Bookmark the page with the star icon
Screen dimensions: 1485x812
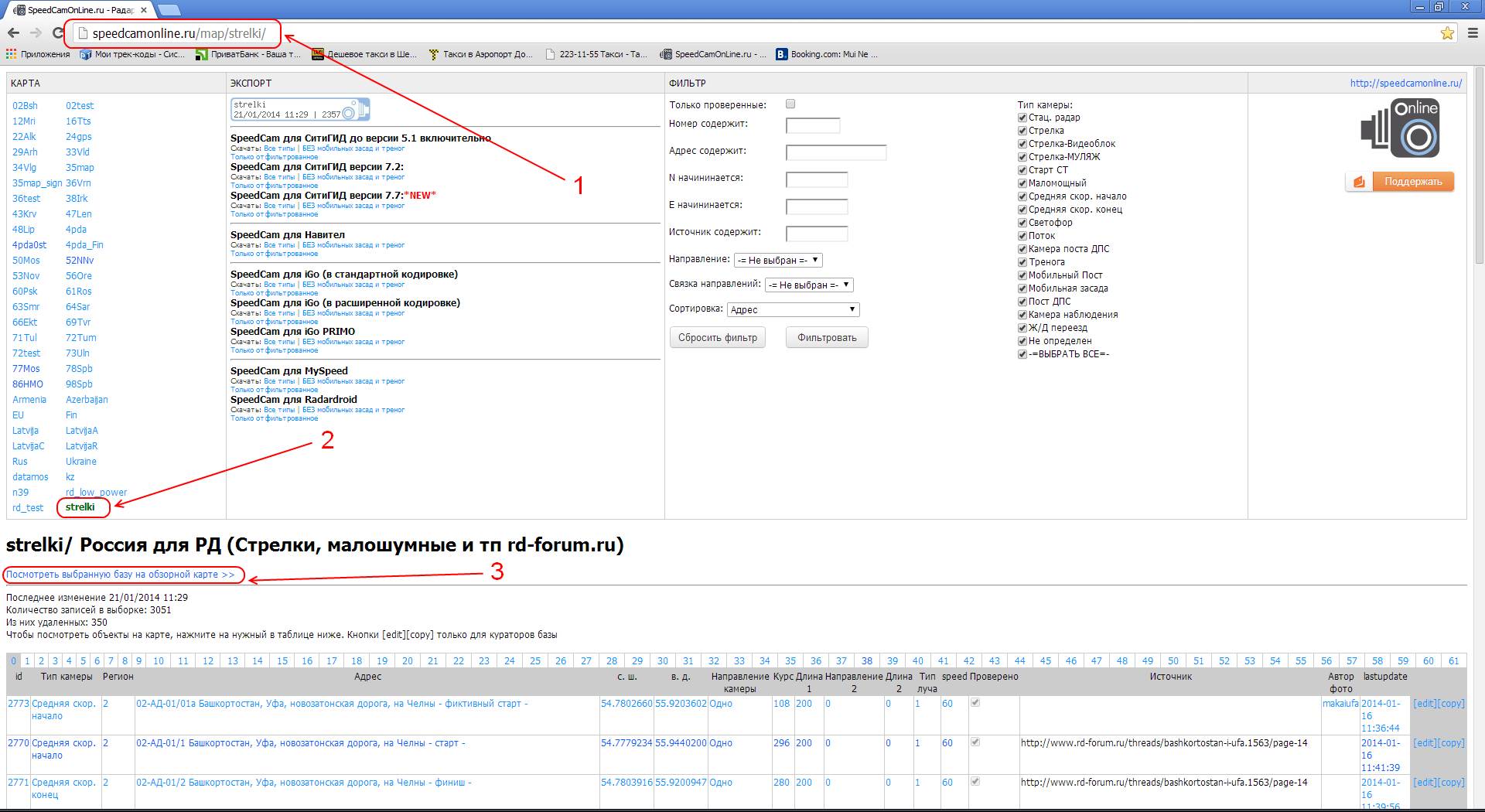pos(1447,32)
